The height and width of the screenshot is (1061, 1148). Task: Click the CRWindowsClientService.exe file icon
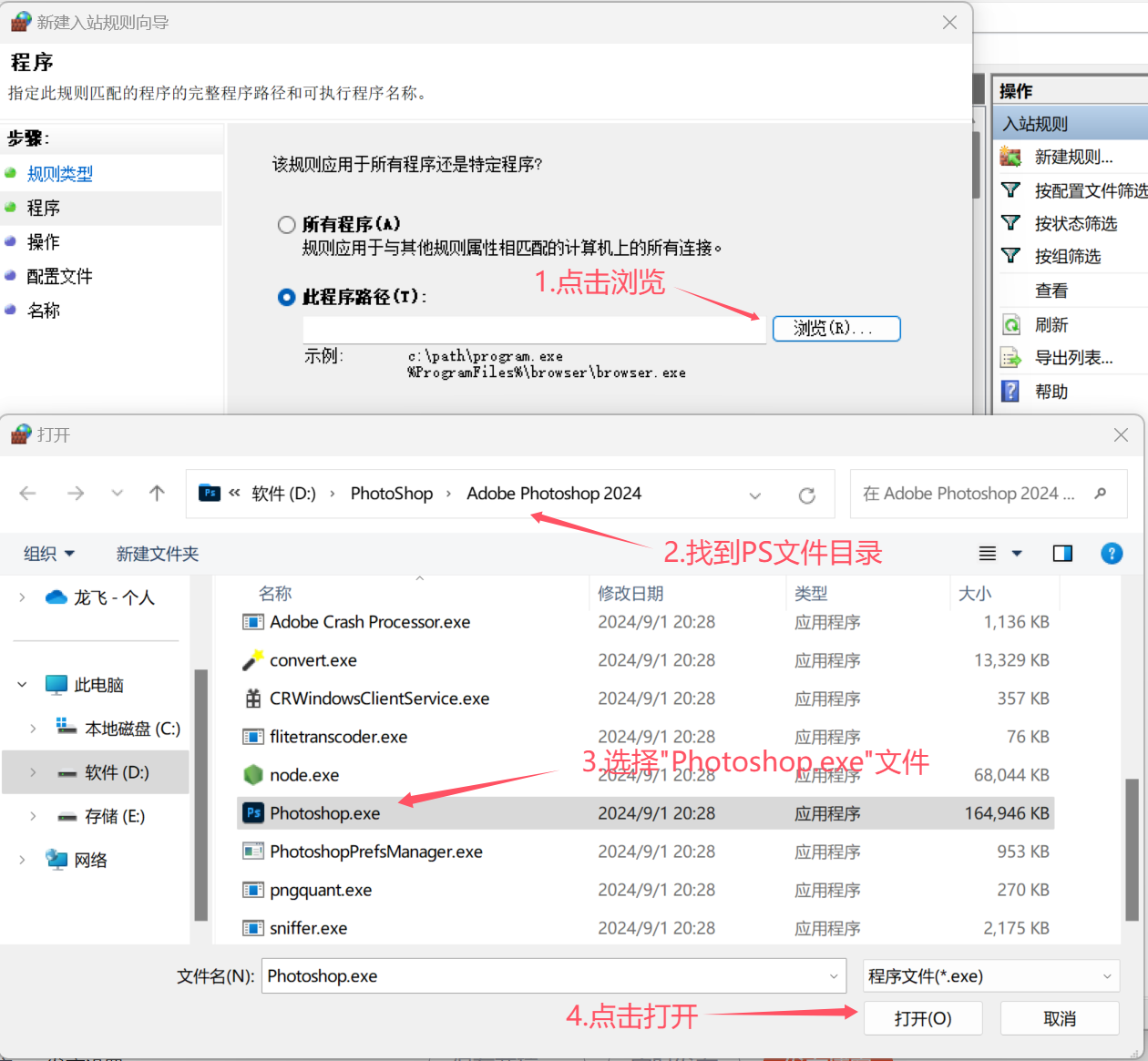253,698
